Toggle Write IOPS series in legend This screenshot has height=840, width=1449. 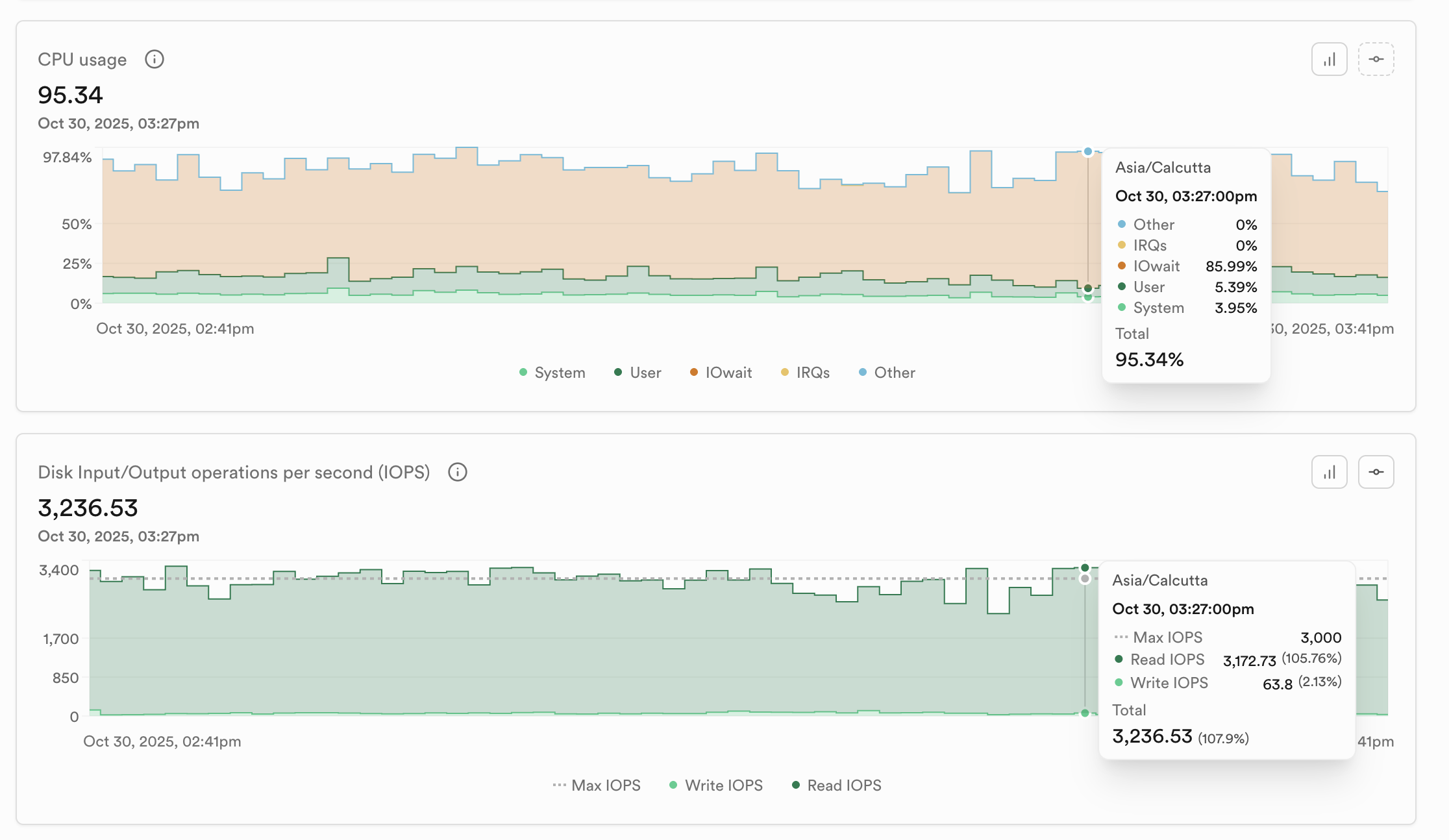[716, 785]
